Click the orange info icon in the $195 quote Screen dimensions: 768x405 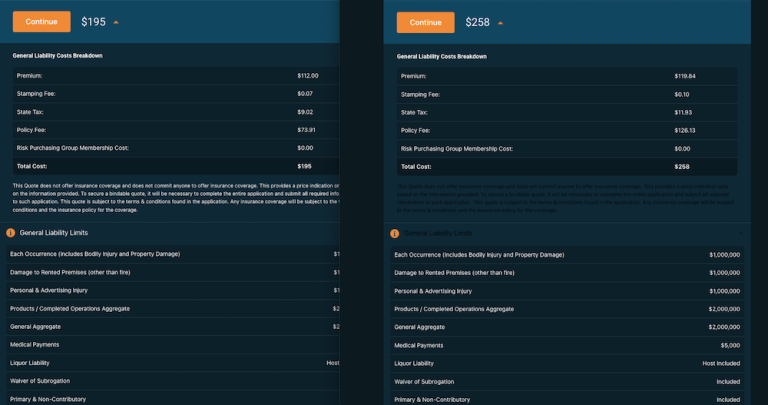click(x=11, y=233)
